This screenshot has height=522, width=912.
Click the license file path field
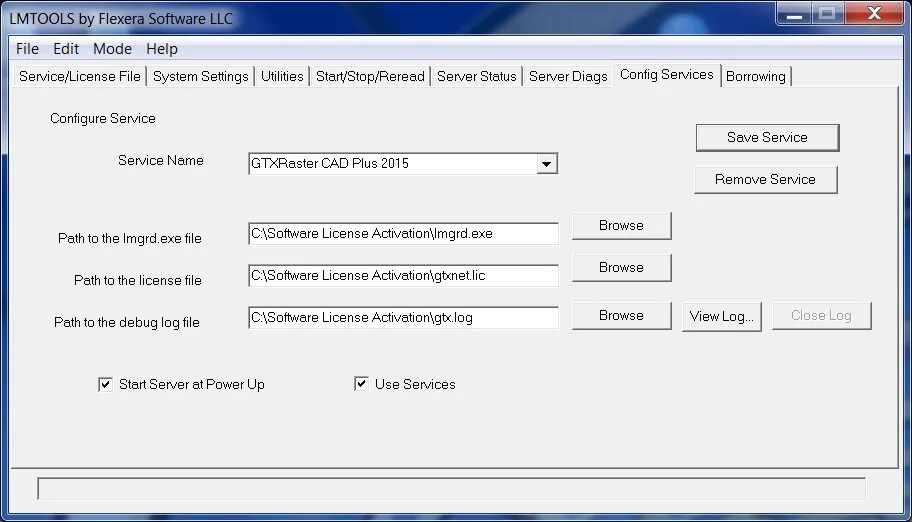pyautogui.click(x=403, y=275)
